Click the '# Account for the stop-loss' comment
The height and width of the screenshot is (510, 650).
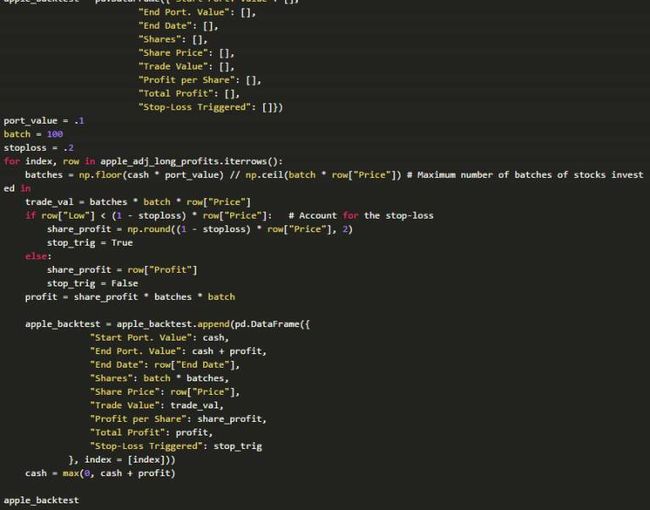[x=361, y=216]
